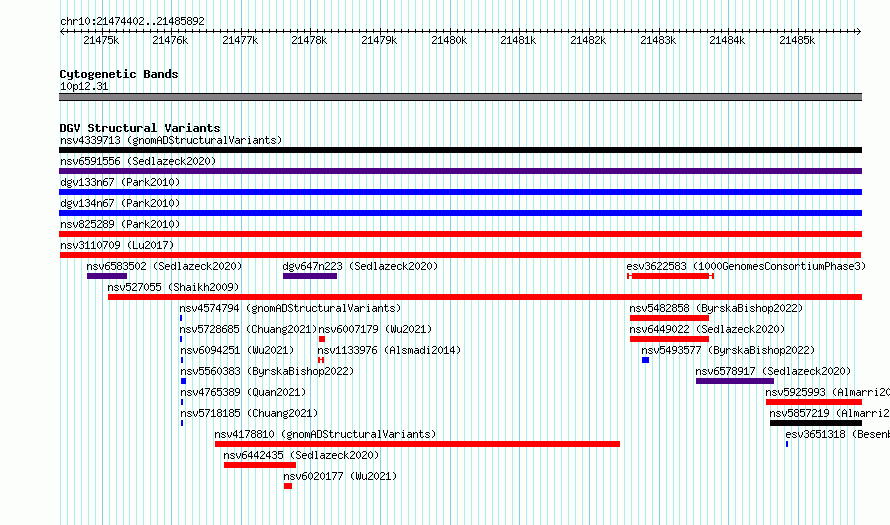Viewport: 890px width, 525px height.
Task: Click the purple dgv647n223 variant bar
Action: [310, 276]
